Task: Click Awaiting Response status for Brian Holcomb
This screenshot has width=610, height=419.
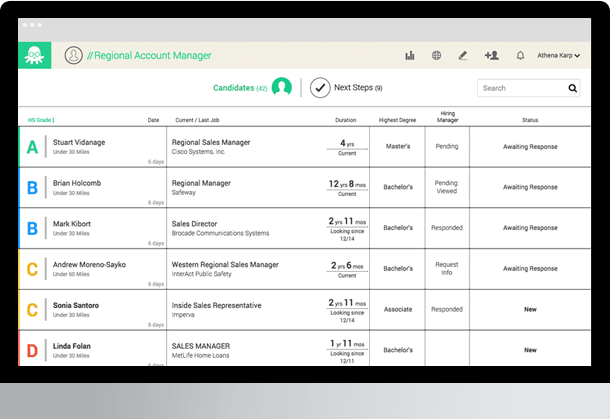Action: click(530, 187)
